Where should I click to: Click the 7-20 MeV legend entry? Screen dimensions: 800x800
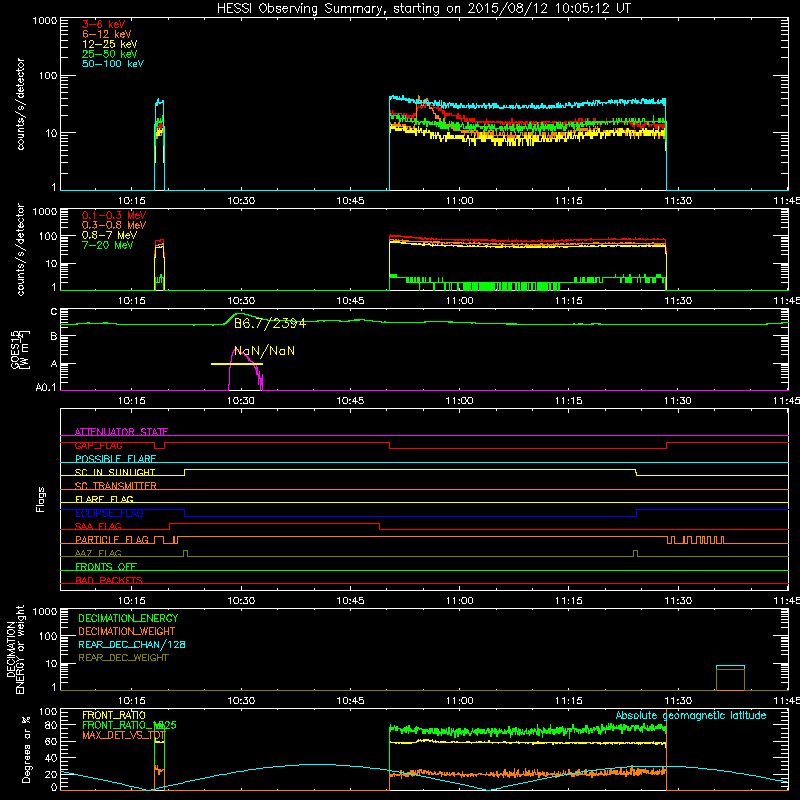coord(108,245)
